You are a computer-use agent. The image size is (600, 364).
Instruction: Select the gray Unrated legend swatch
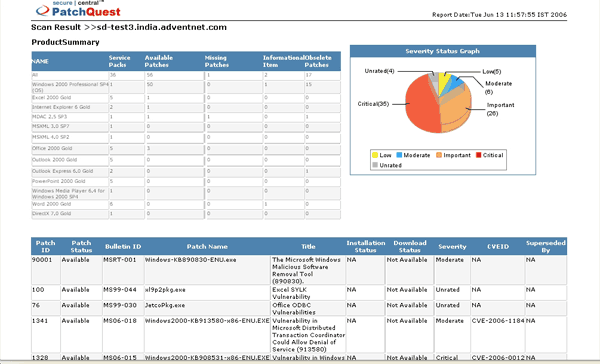click(x=375, y=165)
